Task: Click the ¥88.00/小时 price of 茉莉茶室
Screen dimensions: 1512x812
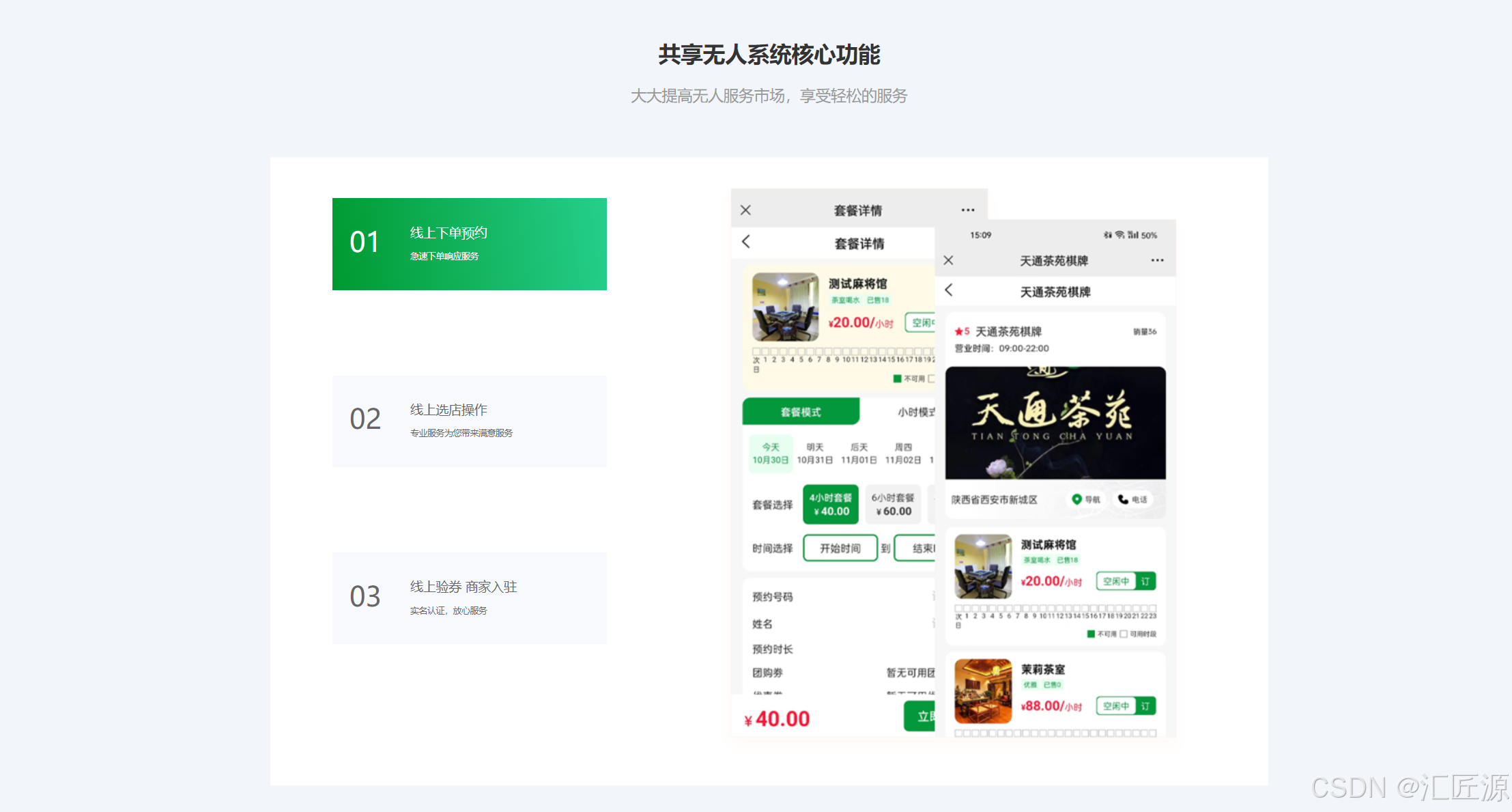Action: pyautogui.click(x=1051, y=706)
